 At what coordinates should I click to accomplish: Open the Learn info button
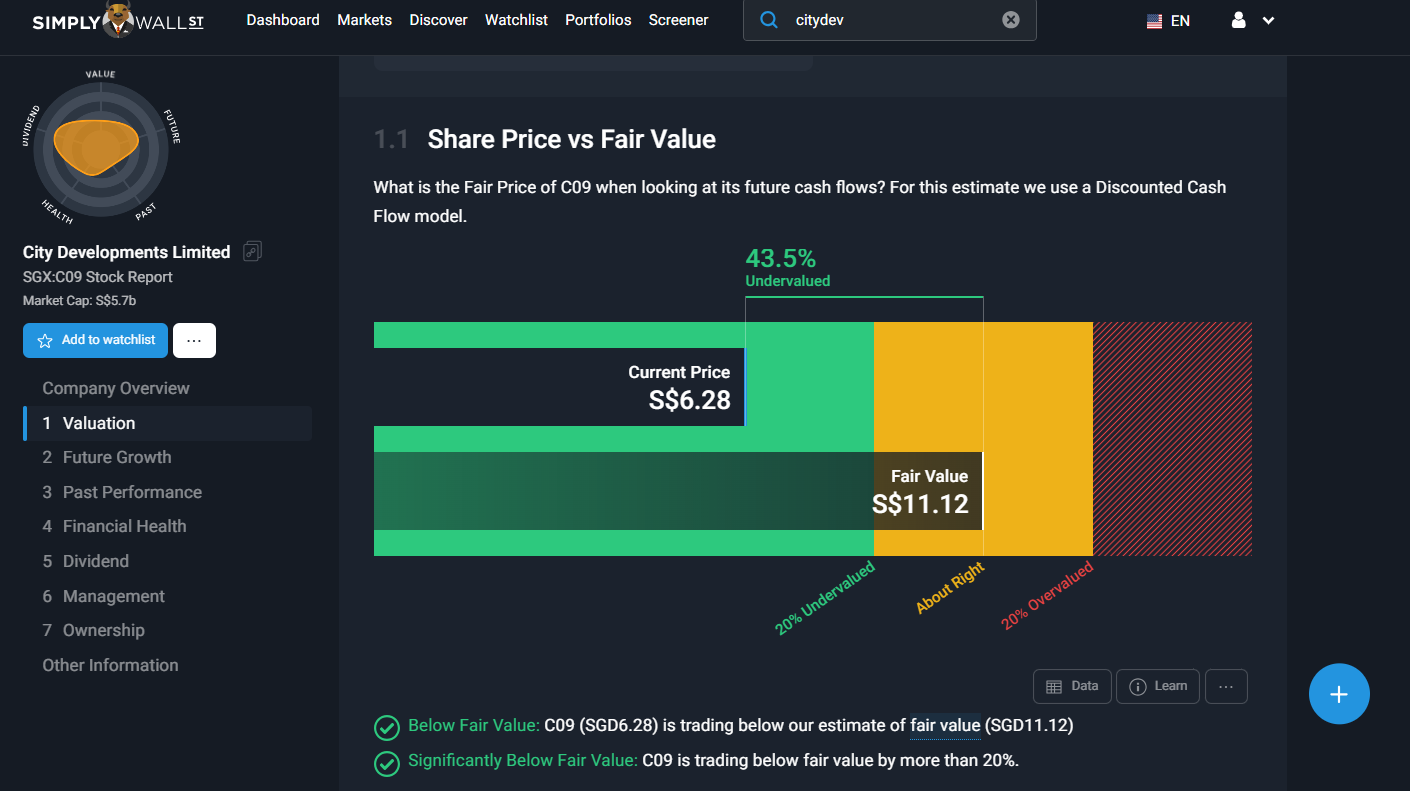(1158, 686)
